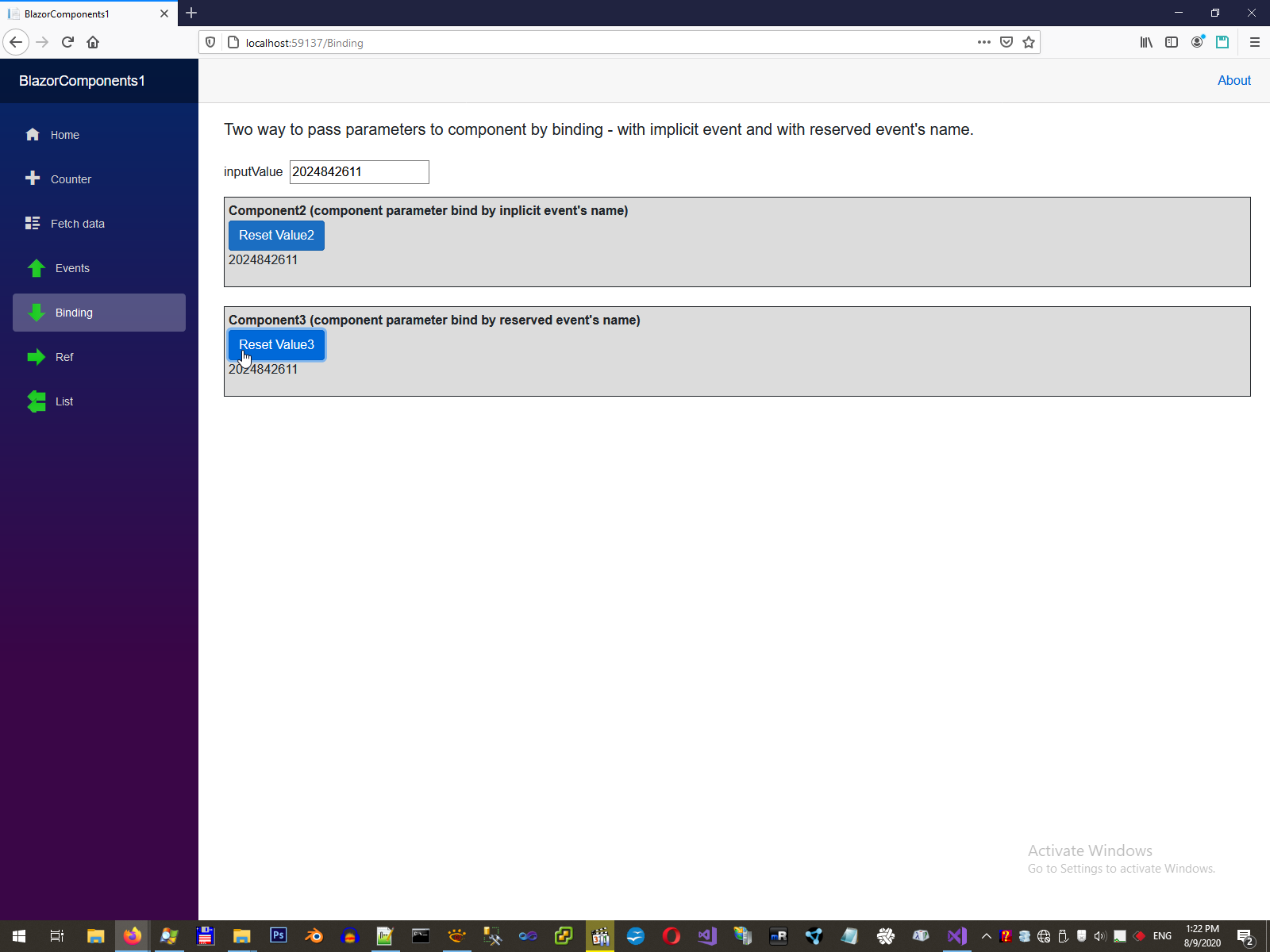The width and height of the screenshot is (1270, 952).
Task: Go to the Events page
Action: click(x=99, y=268)
